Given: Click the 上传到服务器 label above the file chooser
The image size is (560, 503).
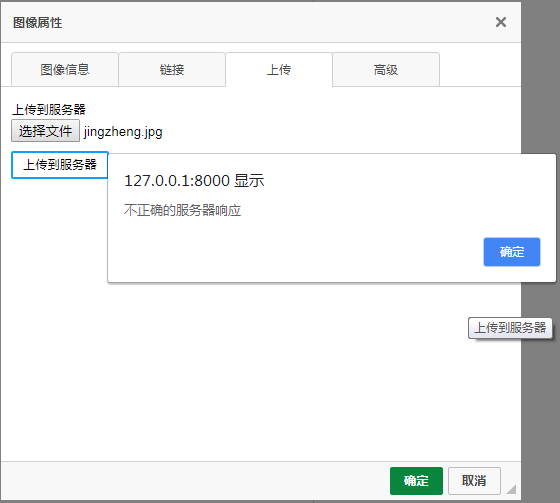Looking at the screenshot, I should pos(49,109).
